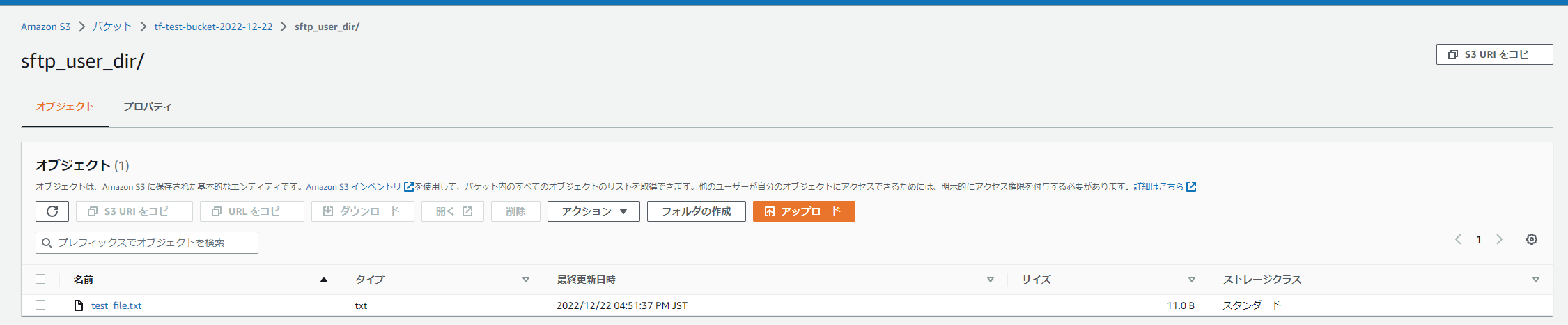Click the フォルダの作成 button

697,211
